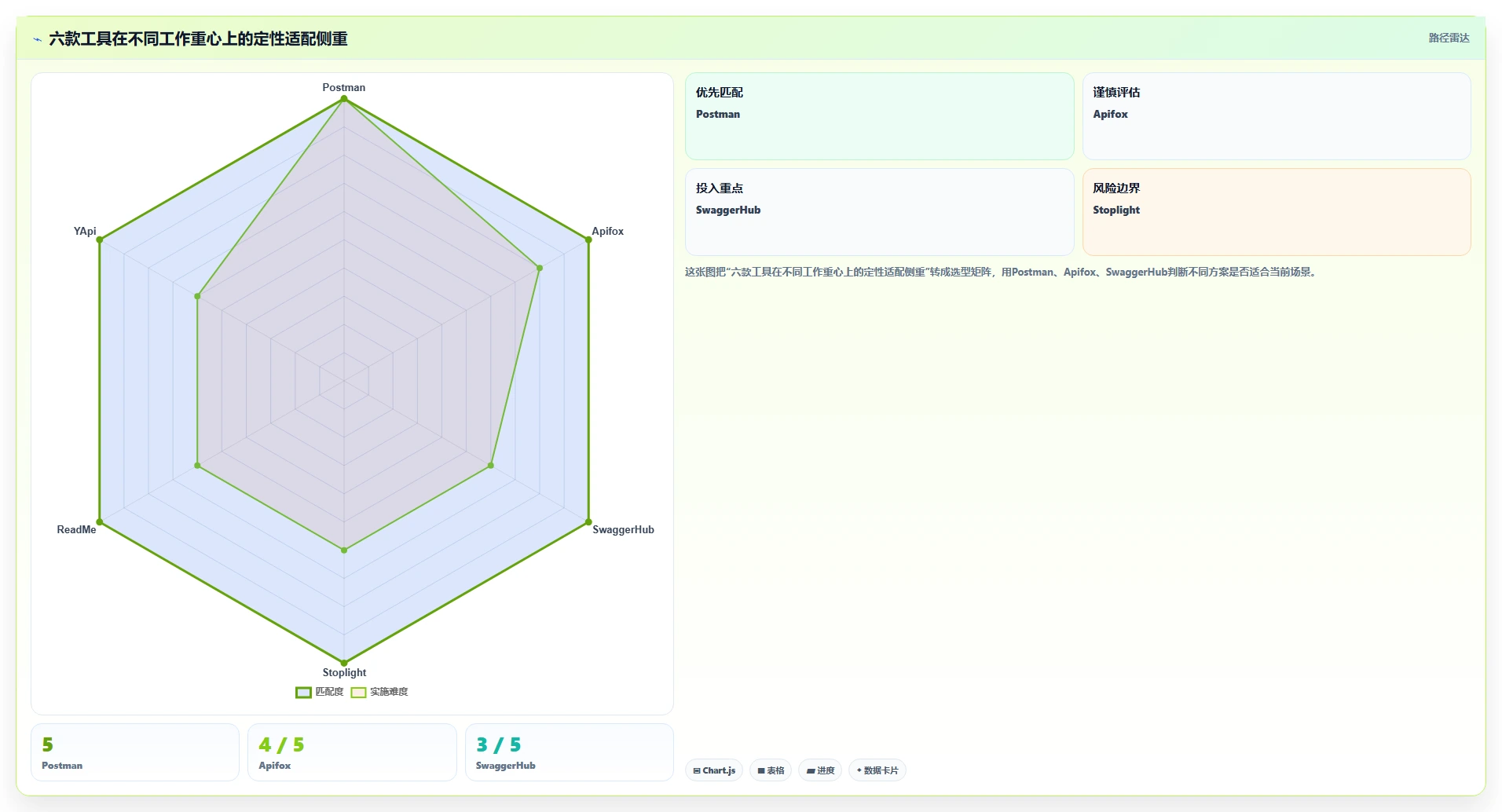Click the outer data point at Apifox axis
This screenshot has height=812, width=1502.
coord(588,240)
